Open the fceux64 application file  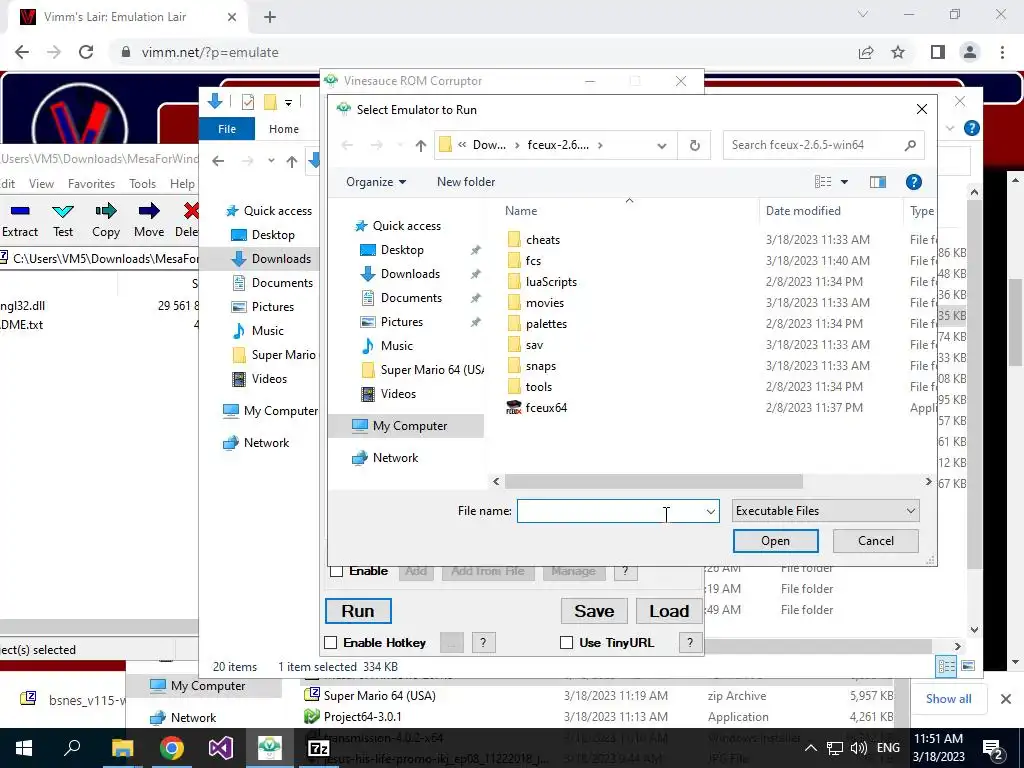pos(546,408)
